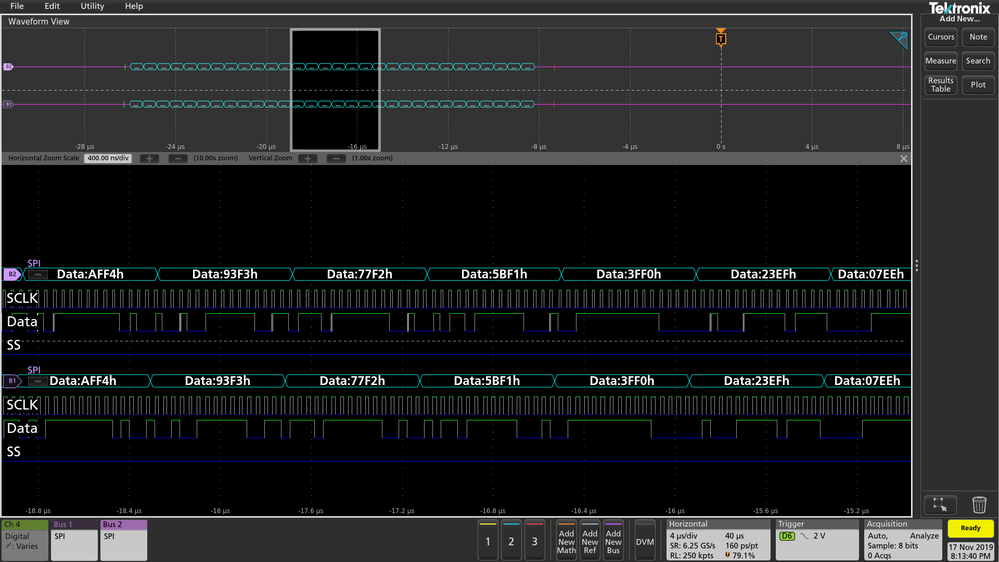This screenshot has height=562, width=999.
Task: Decrease vertical zoom with minus button
Action: tap(336, 158)
